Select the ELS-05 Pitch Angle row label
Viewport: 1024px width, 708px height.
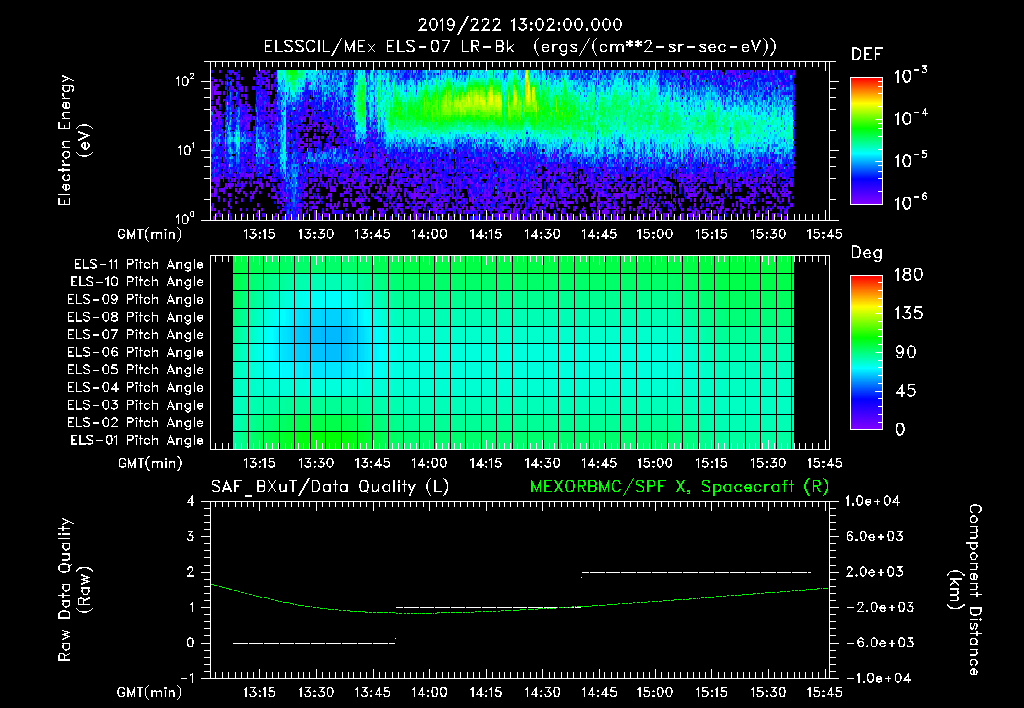tap(136, 370)
